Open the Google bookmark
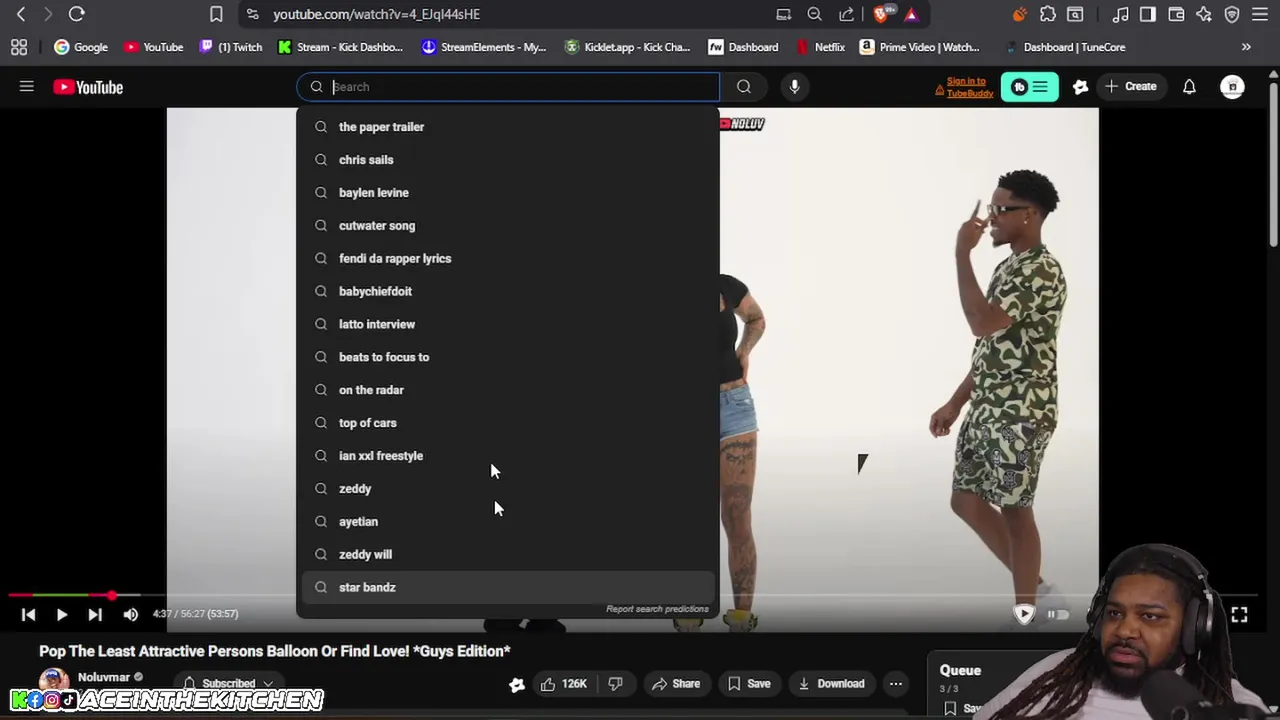 [x=81, y=47]
